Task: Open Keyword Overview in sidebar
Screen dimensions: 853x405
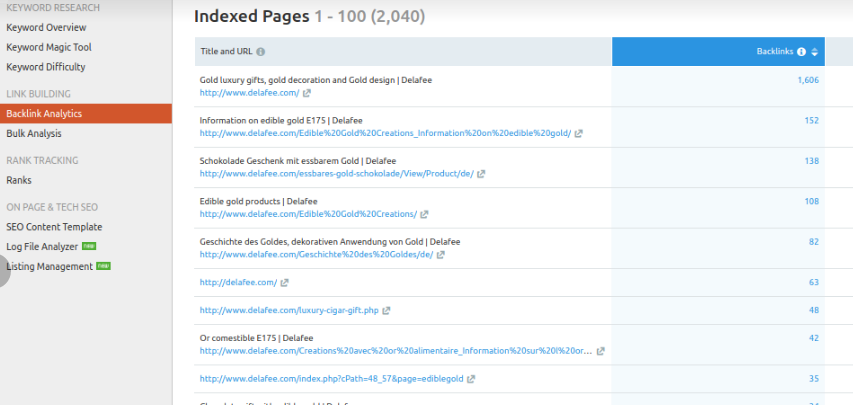Action: click(x=46, y=27)
